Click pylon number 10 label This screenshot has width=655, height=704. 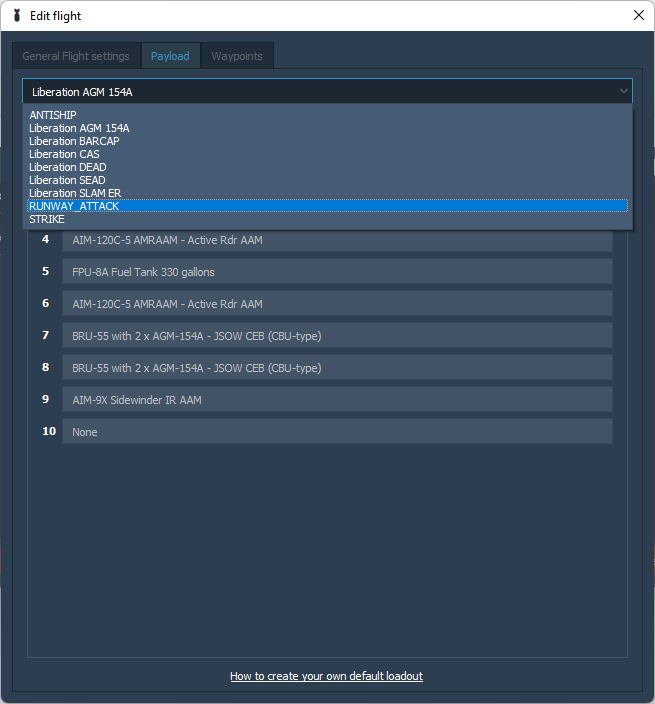(49, 431)
